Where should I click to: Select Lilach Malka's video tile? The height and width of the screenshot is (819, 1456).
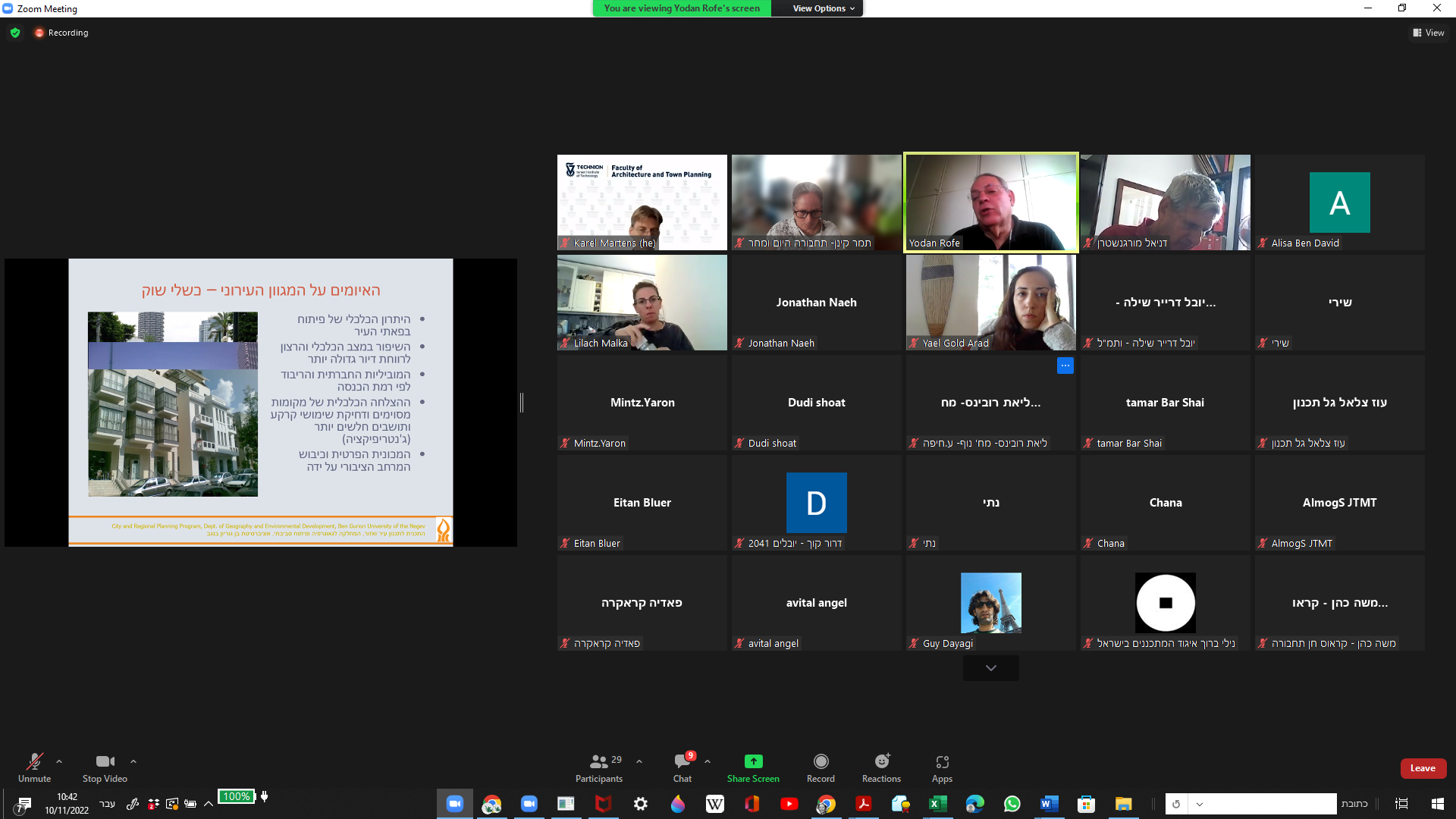click(642, 303)
